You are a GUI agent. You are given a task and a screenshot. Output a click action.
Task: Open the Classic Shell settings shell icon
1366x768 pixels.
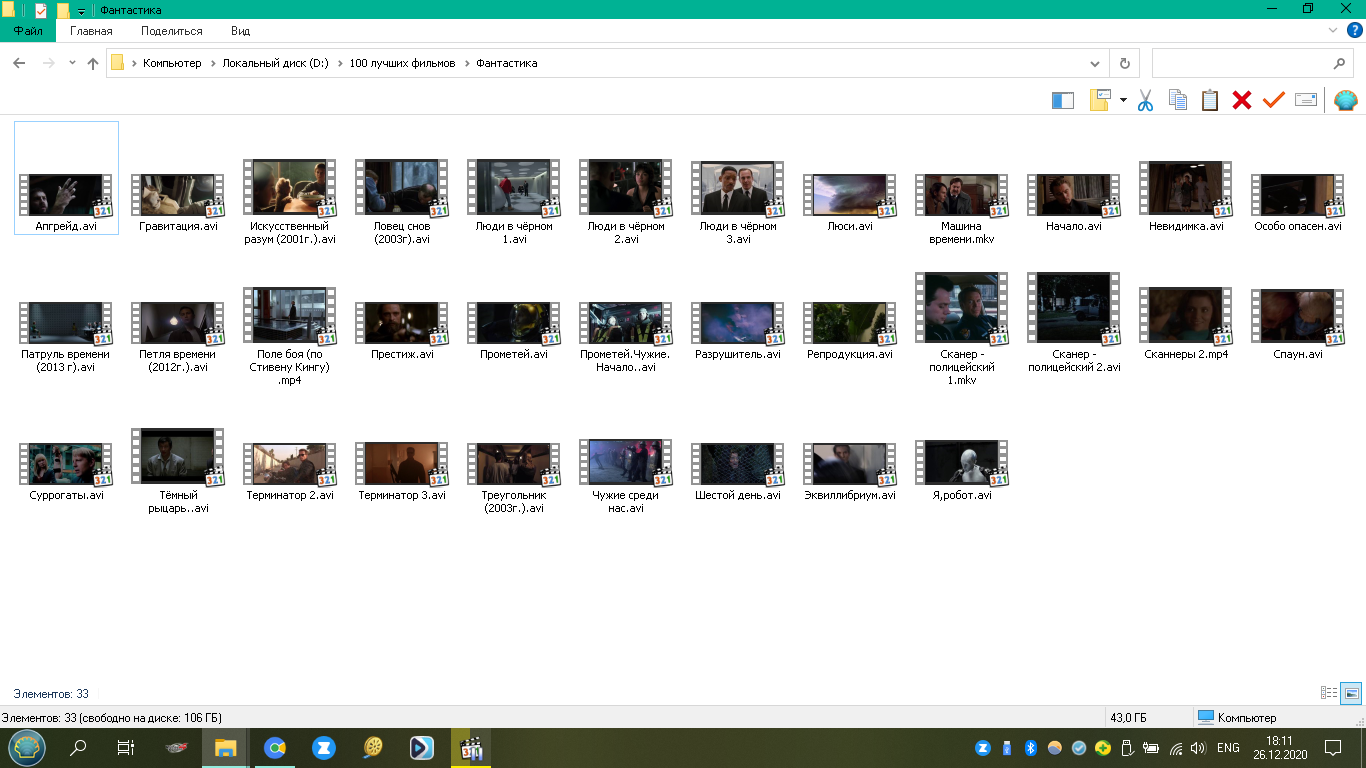click(x=1346, y=100)
